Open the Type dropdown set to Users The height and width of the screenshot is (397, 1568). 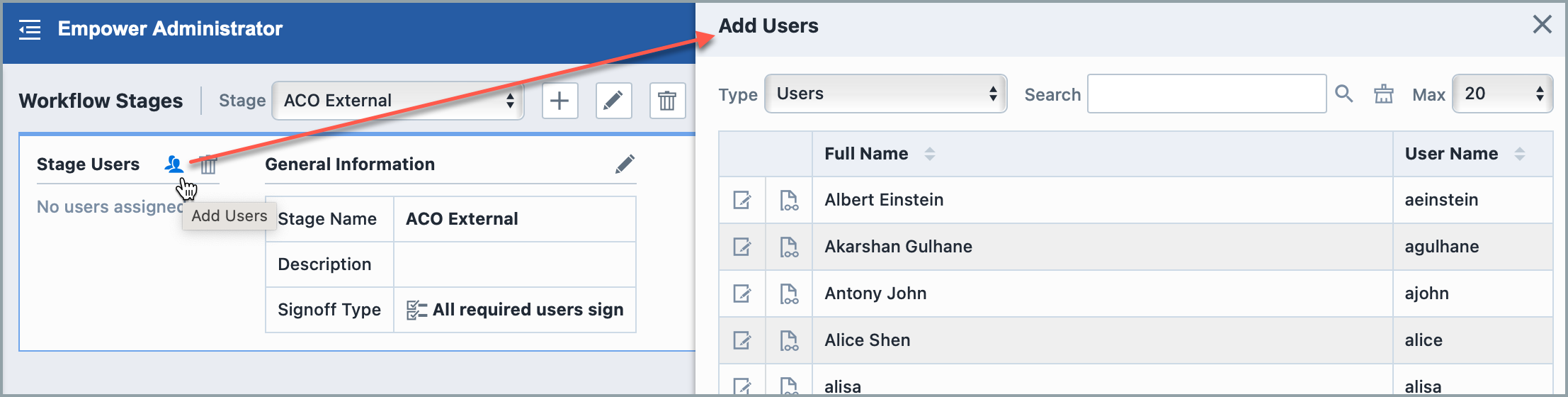coord(885,94)
